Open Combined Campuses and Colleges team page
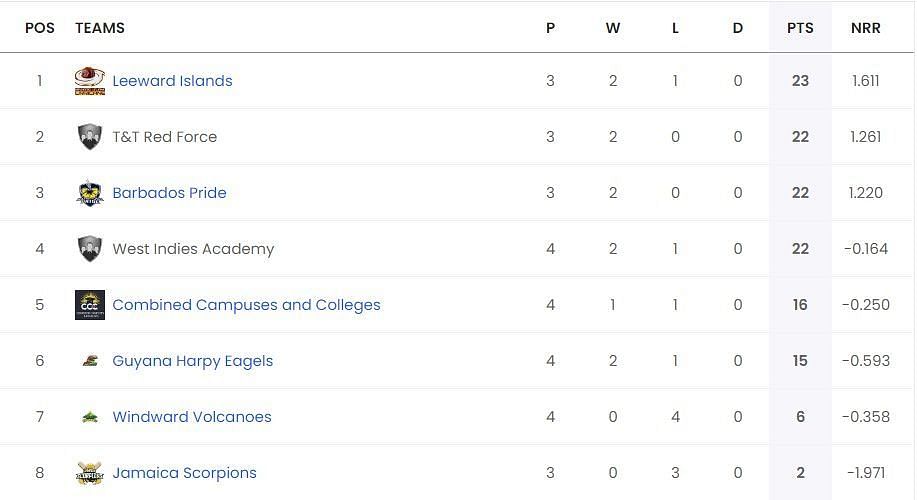917x500 pixels. 246,305
